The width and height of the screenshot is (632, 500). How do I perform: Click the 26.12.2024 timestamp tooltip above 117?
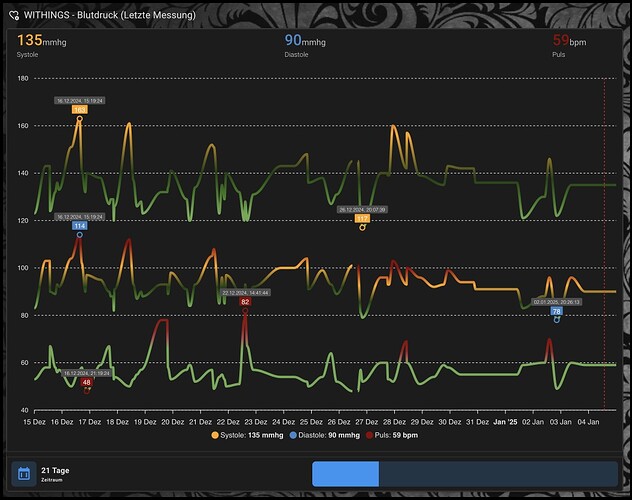click(362, 210)
